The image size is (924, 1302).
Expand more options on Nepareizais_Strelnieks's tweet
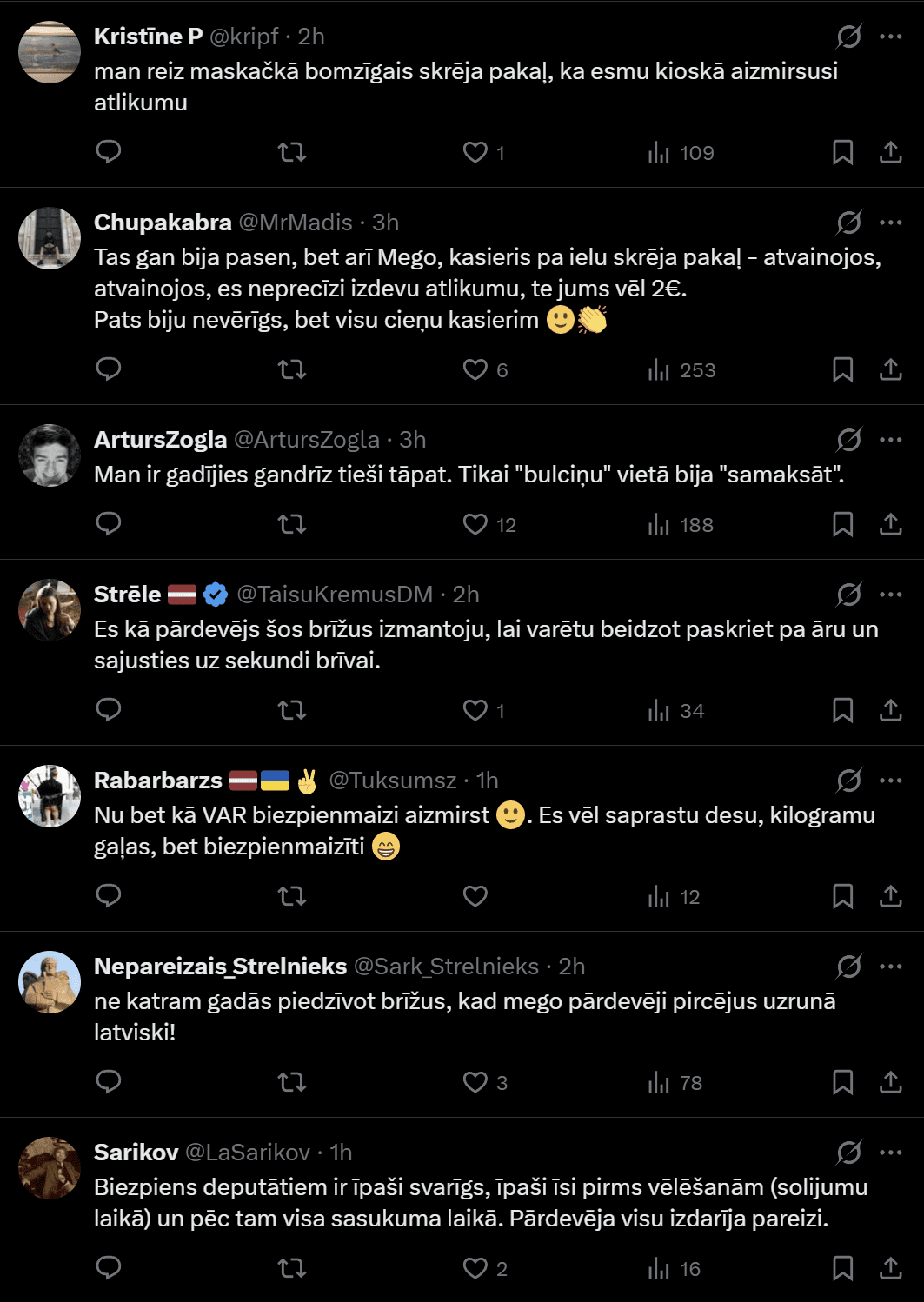pos(890,967)
